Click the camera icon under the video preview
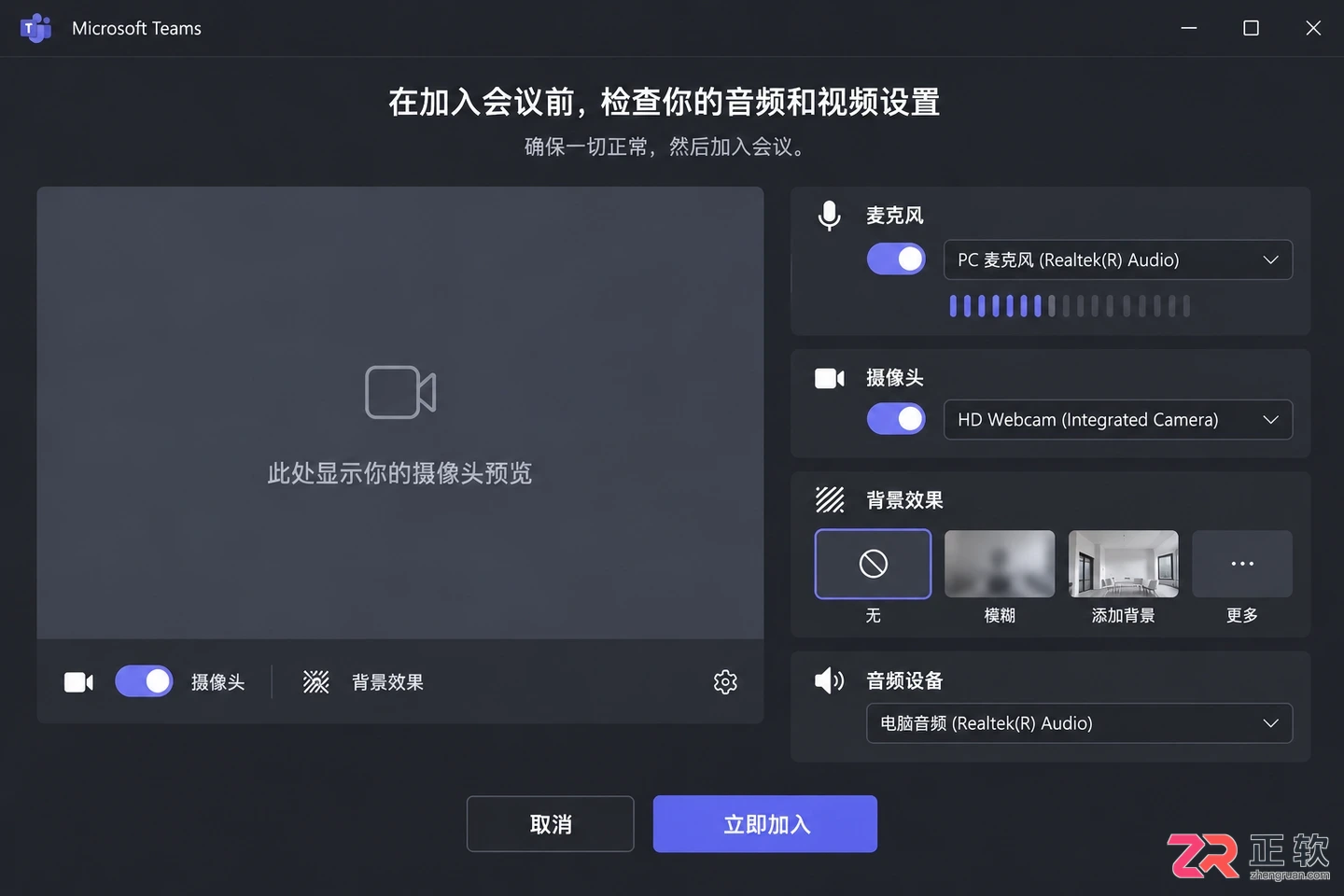The image size is (1344, 896). 78,682
